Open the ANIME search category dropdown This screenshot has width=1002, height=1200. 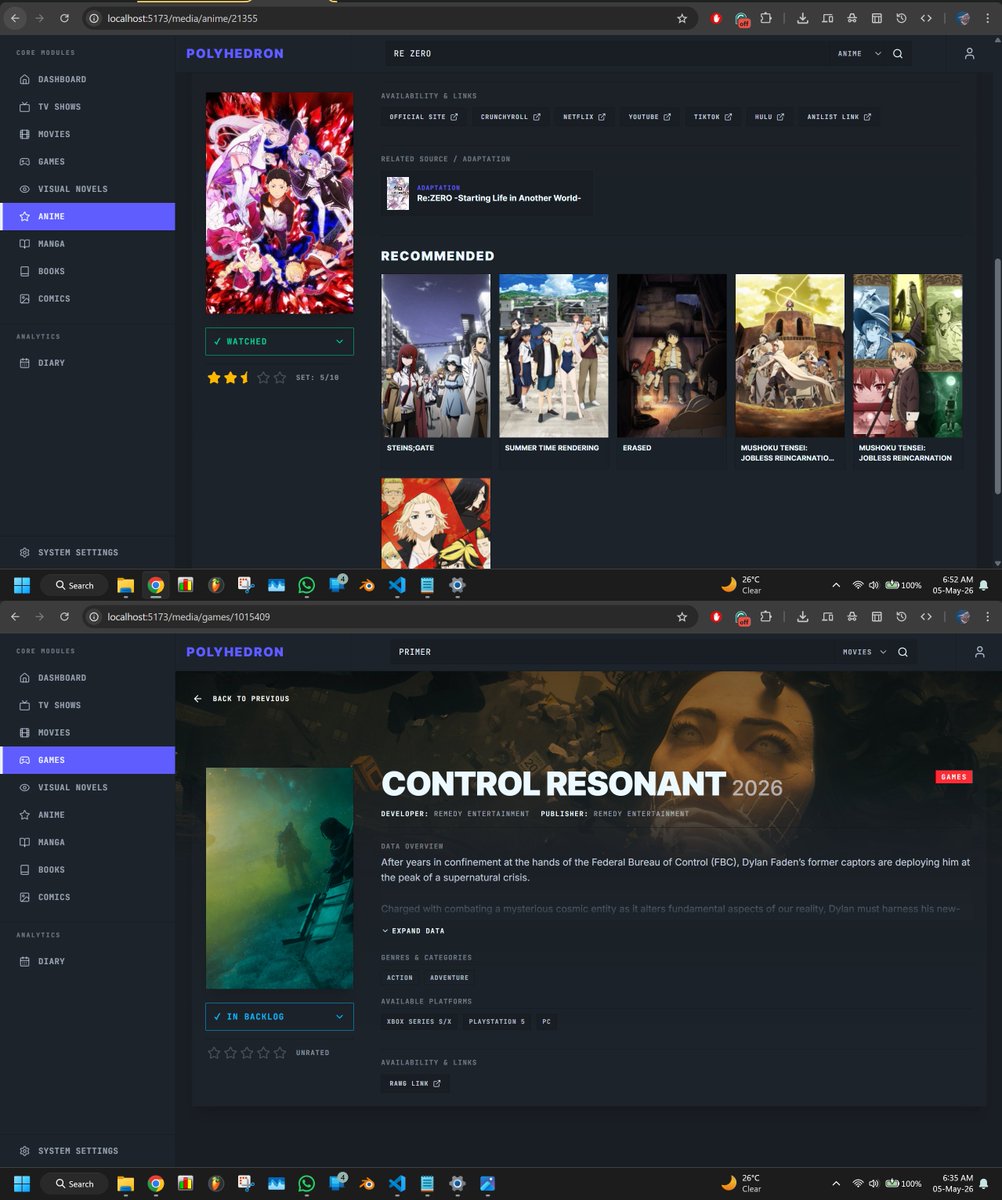[858, 54]
